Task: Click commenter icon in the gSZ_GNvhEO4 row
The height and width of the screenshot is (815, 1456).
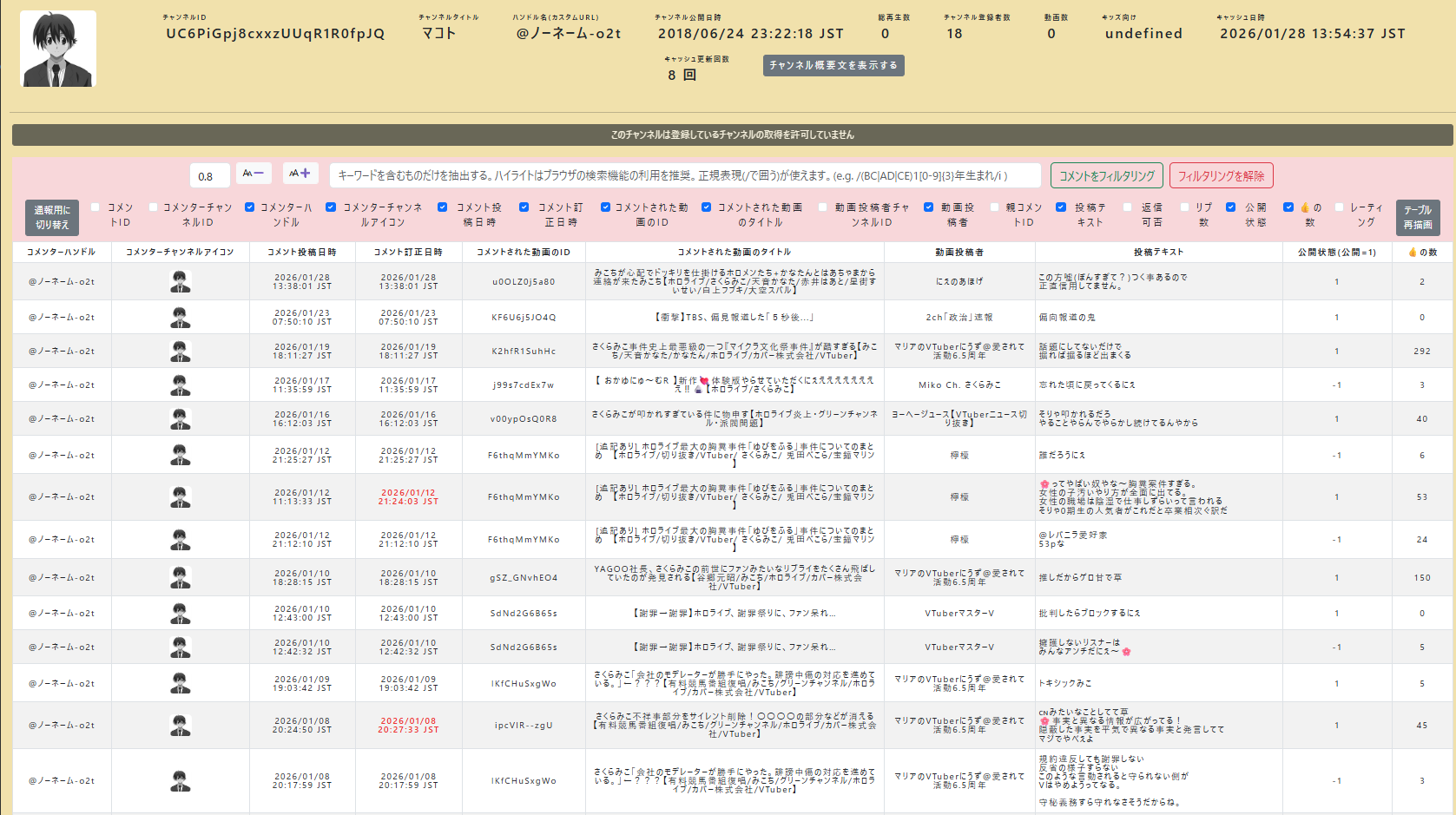Action: point(180,577)
